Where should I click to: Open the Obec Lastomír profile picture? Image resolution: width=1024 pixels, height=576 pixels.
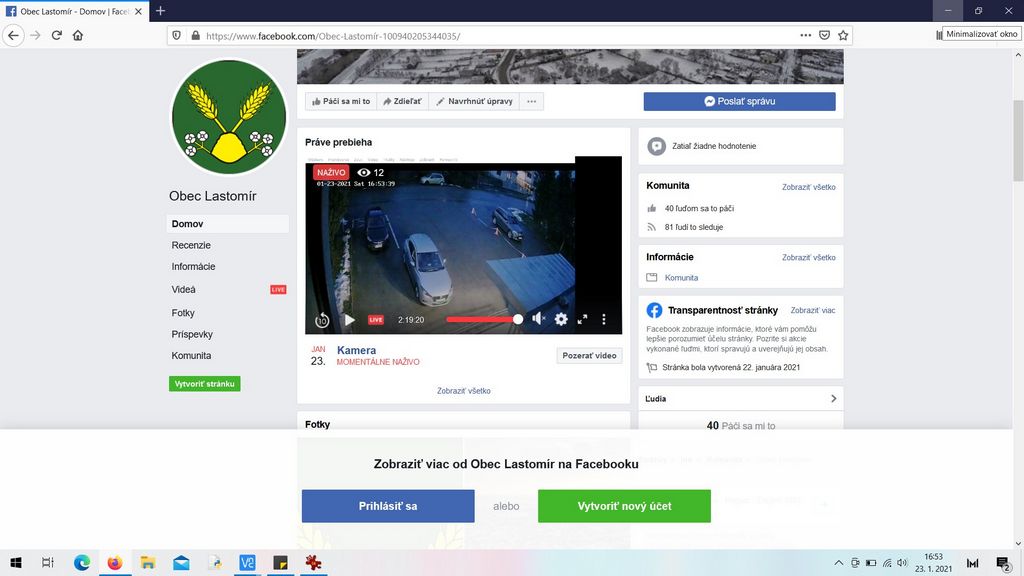229,118
